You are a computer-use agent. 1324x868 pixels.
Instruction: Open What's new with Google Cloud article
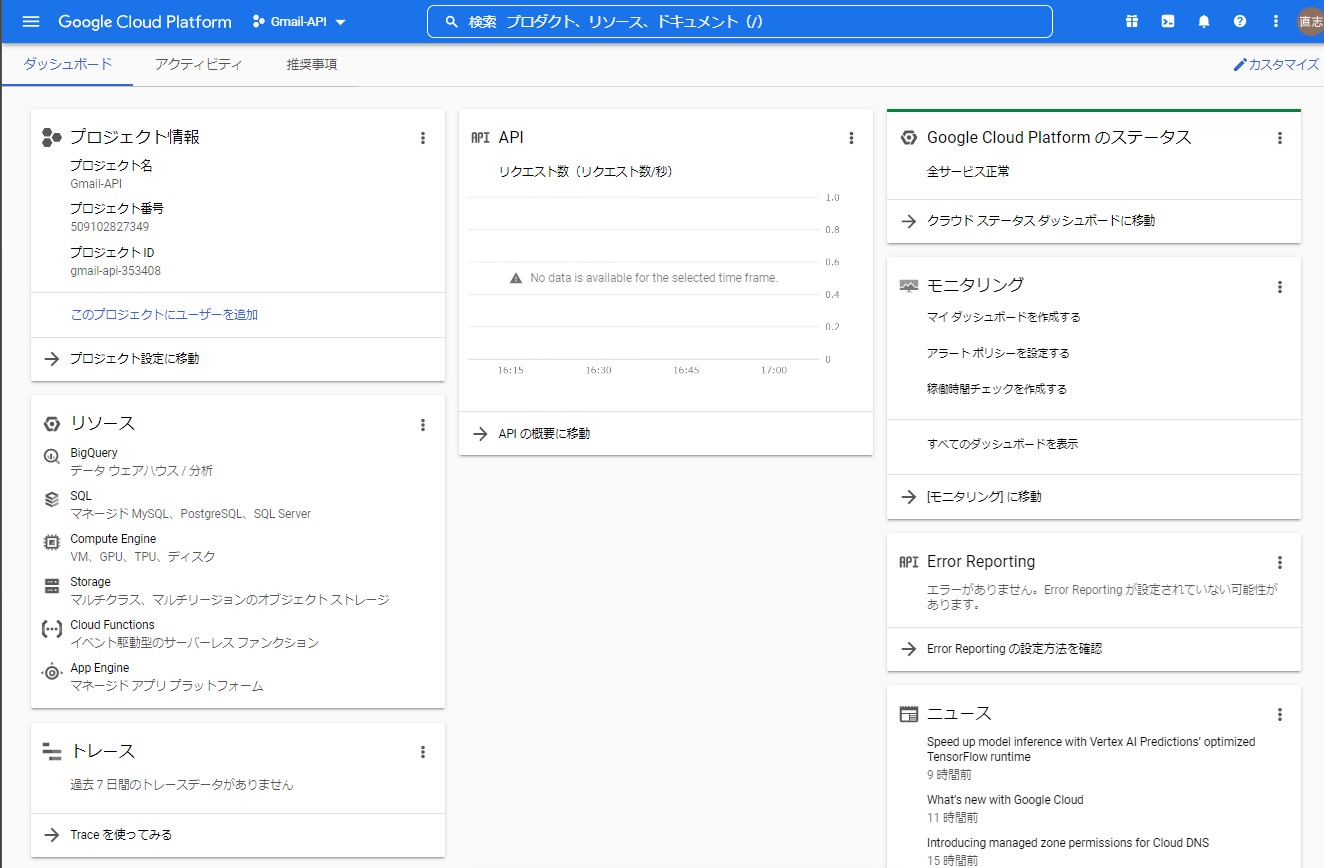[1005, 800]
